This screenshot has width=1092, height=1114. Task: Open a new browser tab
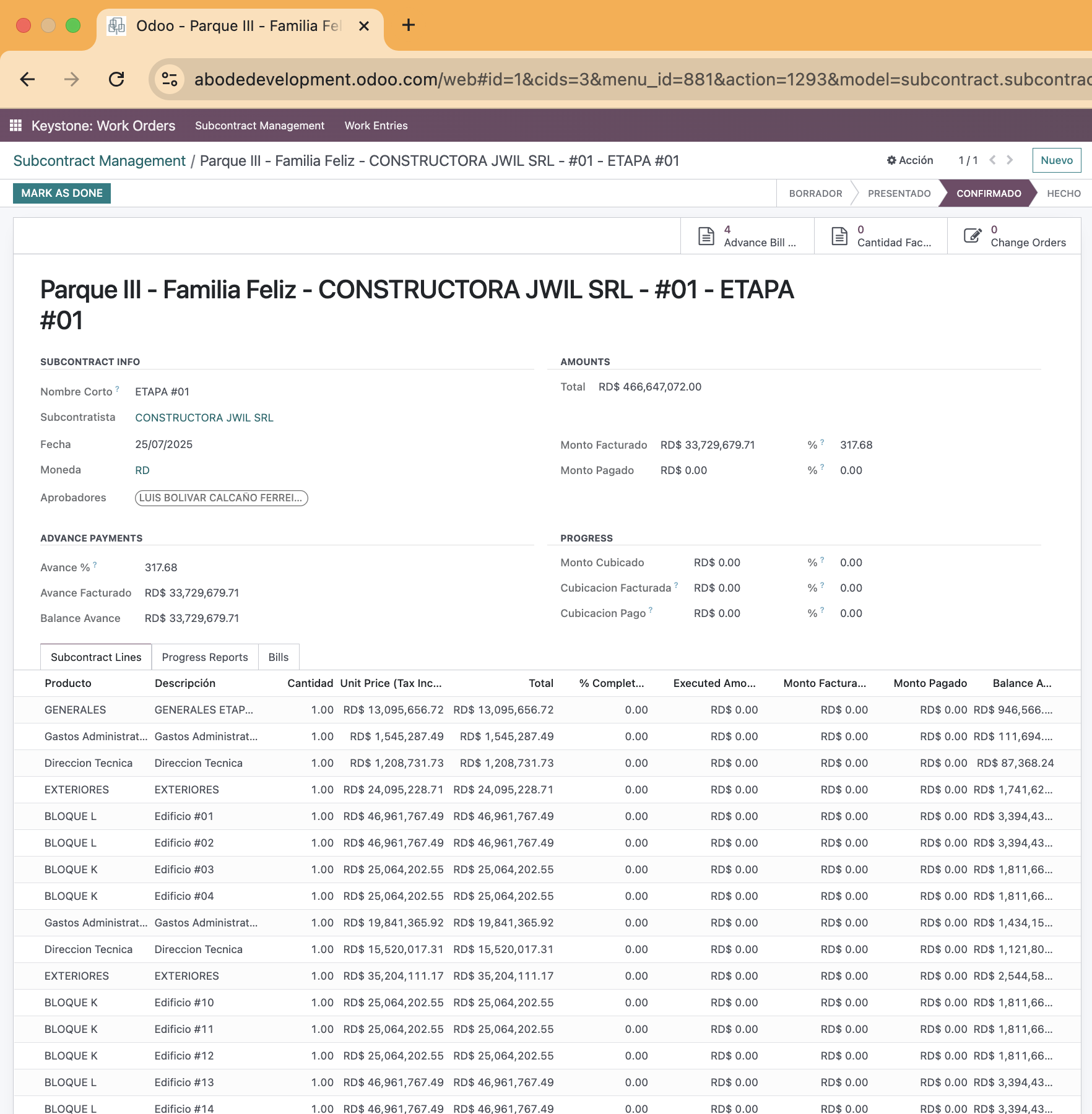pyautogui.click(x=408, y=25)
